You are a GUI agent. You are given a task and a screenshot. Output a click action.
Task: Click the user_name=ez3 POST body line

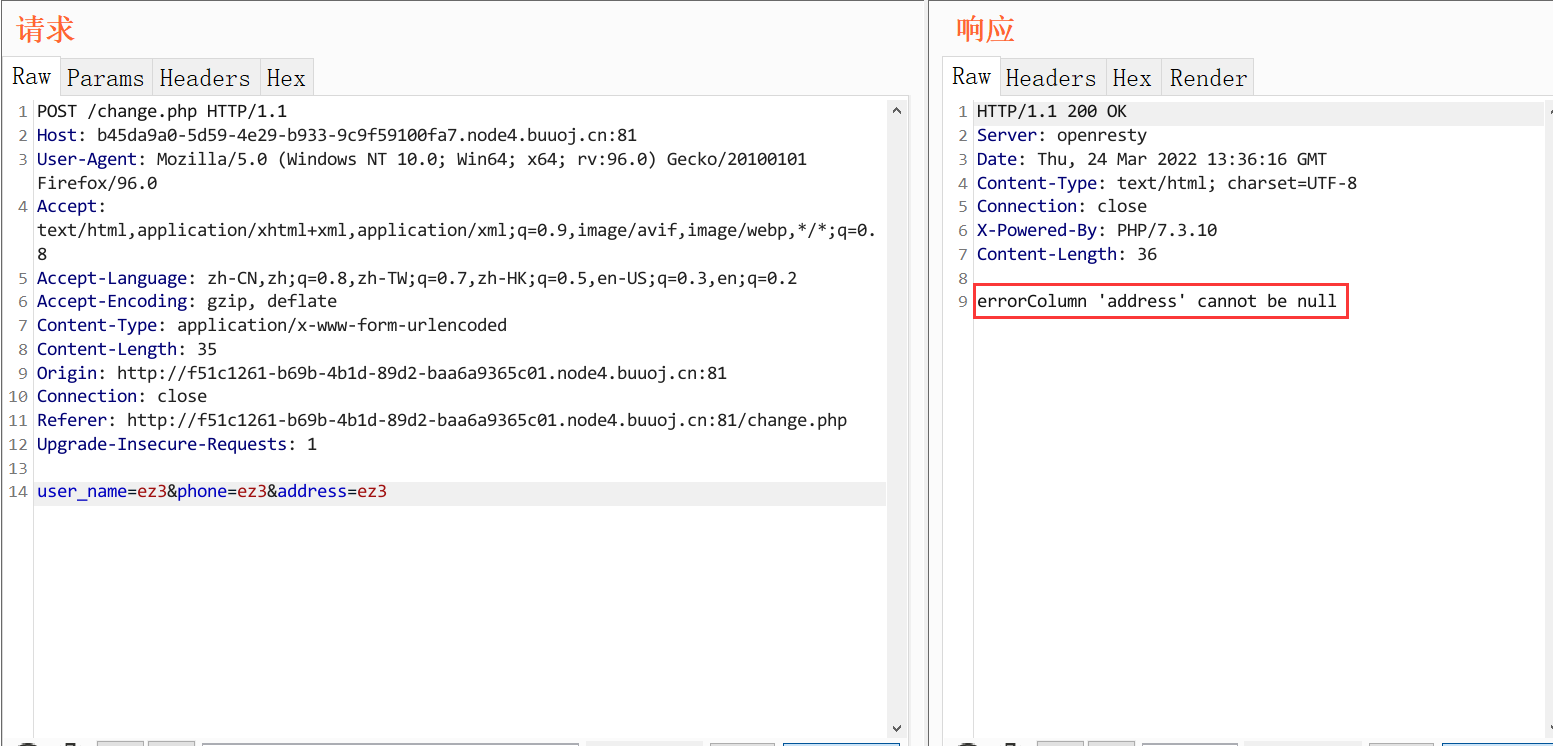coord(460,492)
